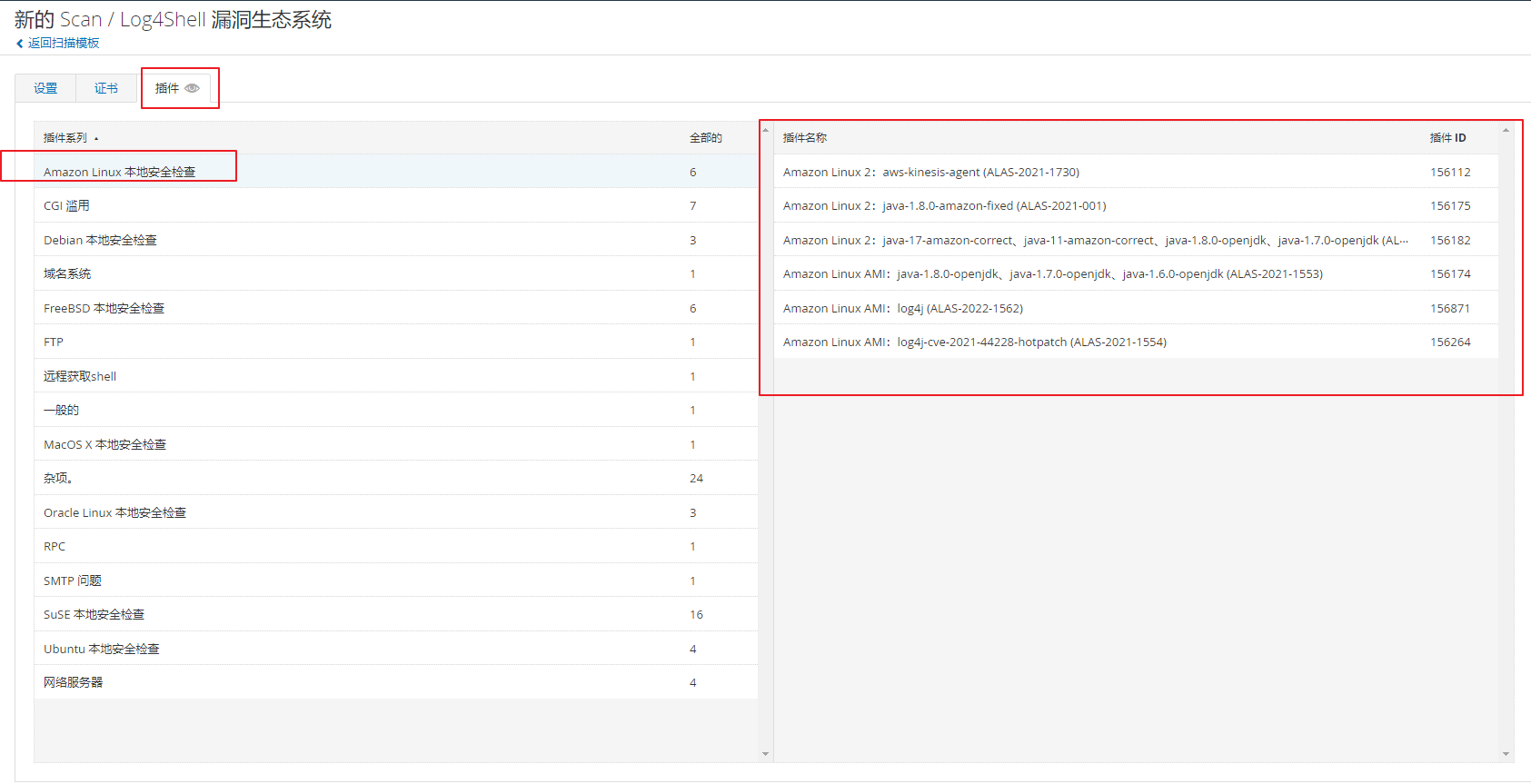Open the aws-kinesis-agent (ALAS-2021-1730) plugin

coord(930,173)
